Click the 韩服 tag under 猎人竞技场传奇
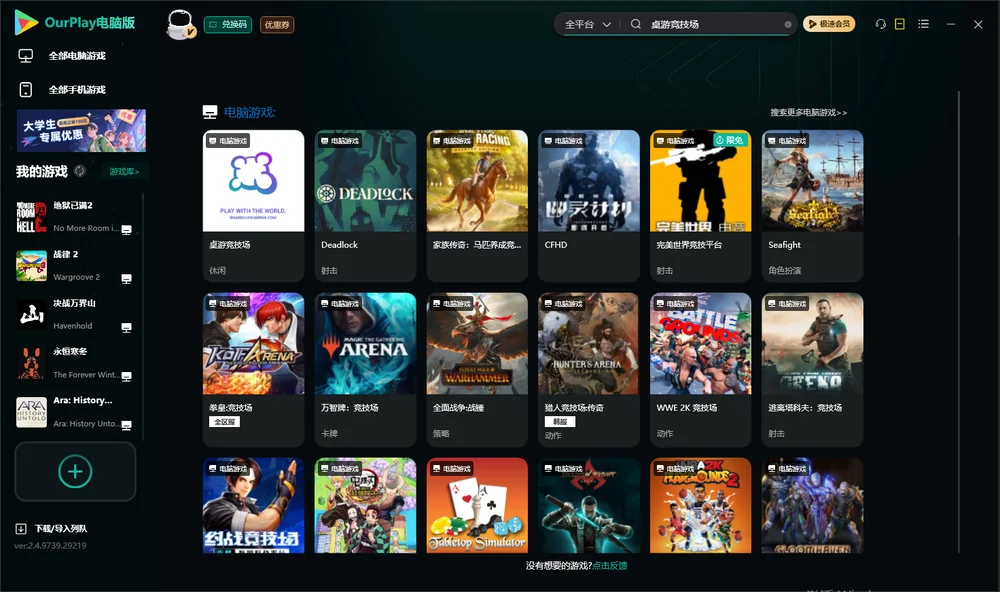This screenshot has height=592, width=1000. [560, 422]
